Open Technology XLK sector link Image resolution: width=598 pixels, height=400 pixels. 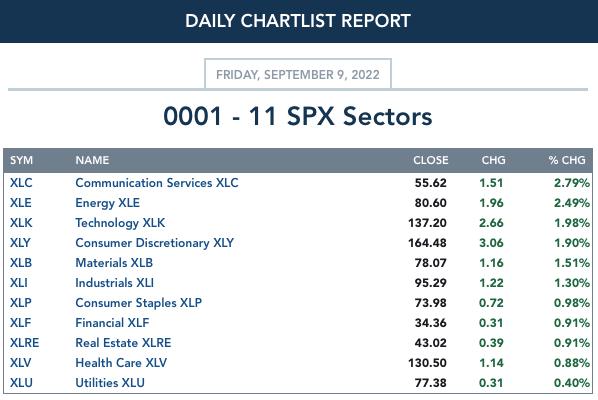[x=120, y=223]
